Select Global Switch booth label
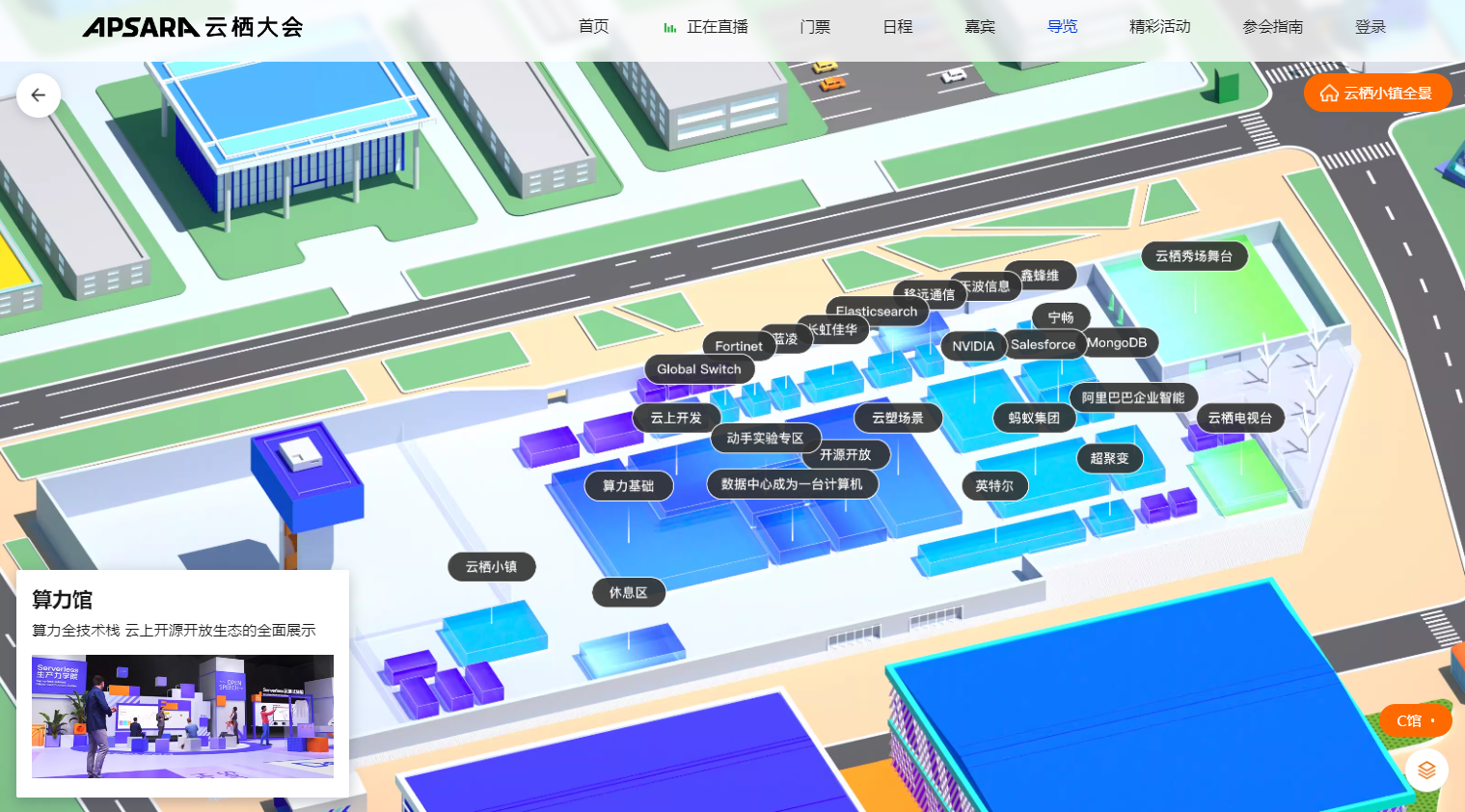 click(699, 369)
